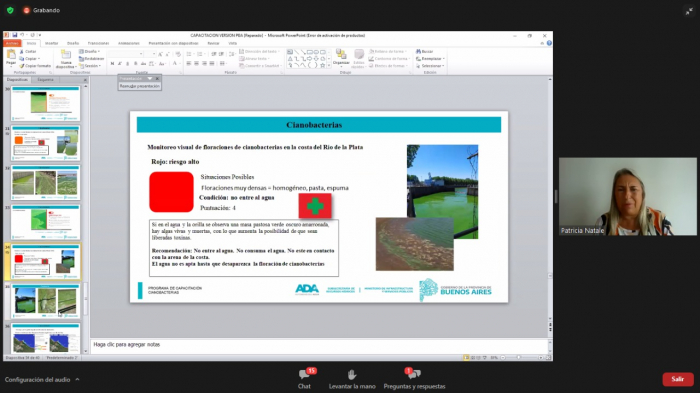Expand the Configuración del audio caret
700x393 pixels.
click(77, 379)
